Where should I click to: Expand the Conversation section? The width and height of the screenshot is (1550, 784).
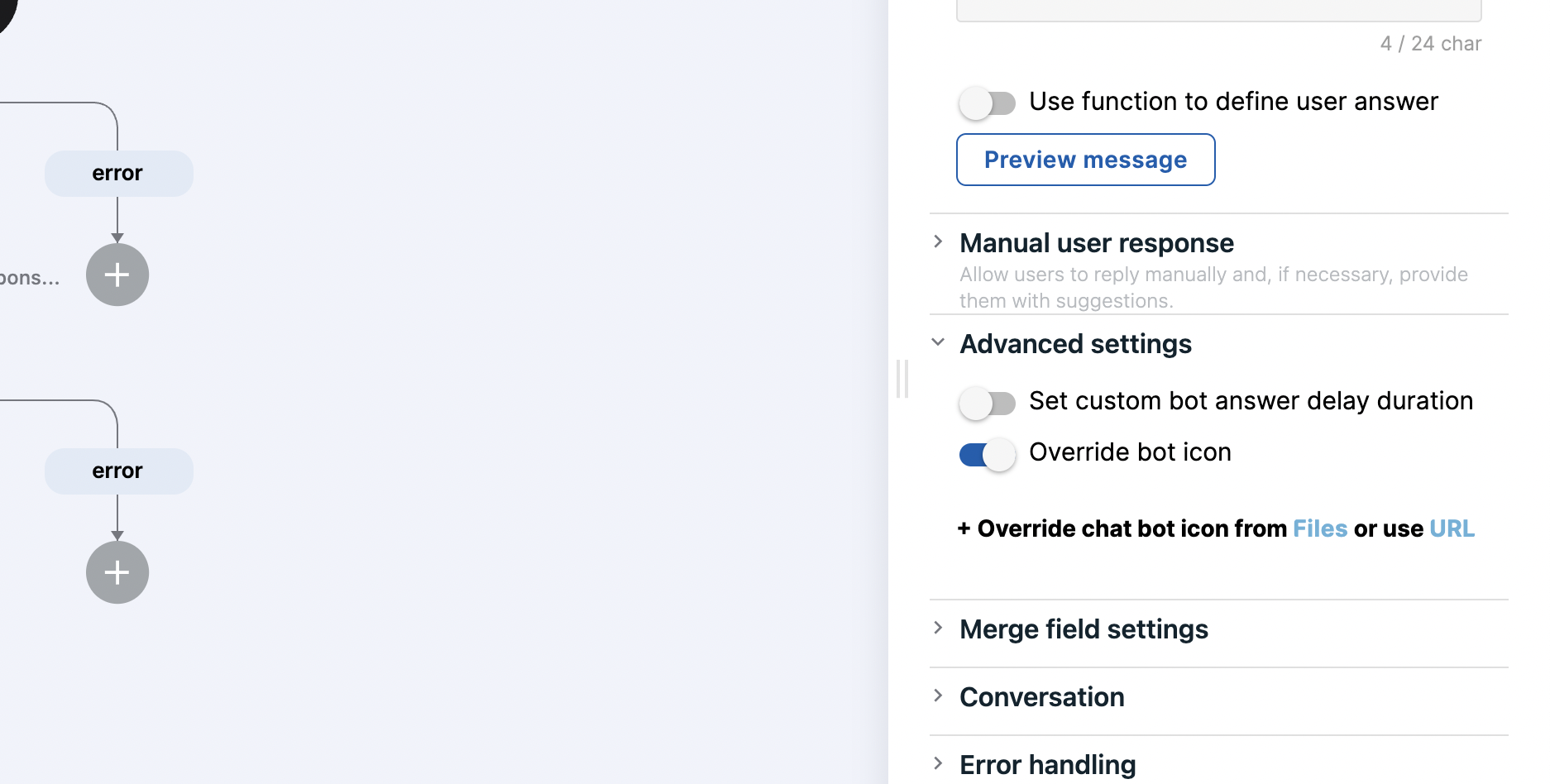tap(938, 696)
